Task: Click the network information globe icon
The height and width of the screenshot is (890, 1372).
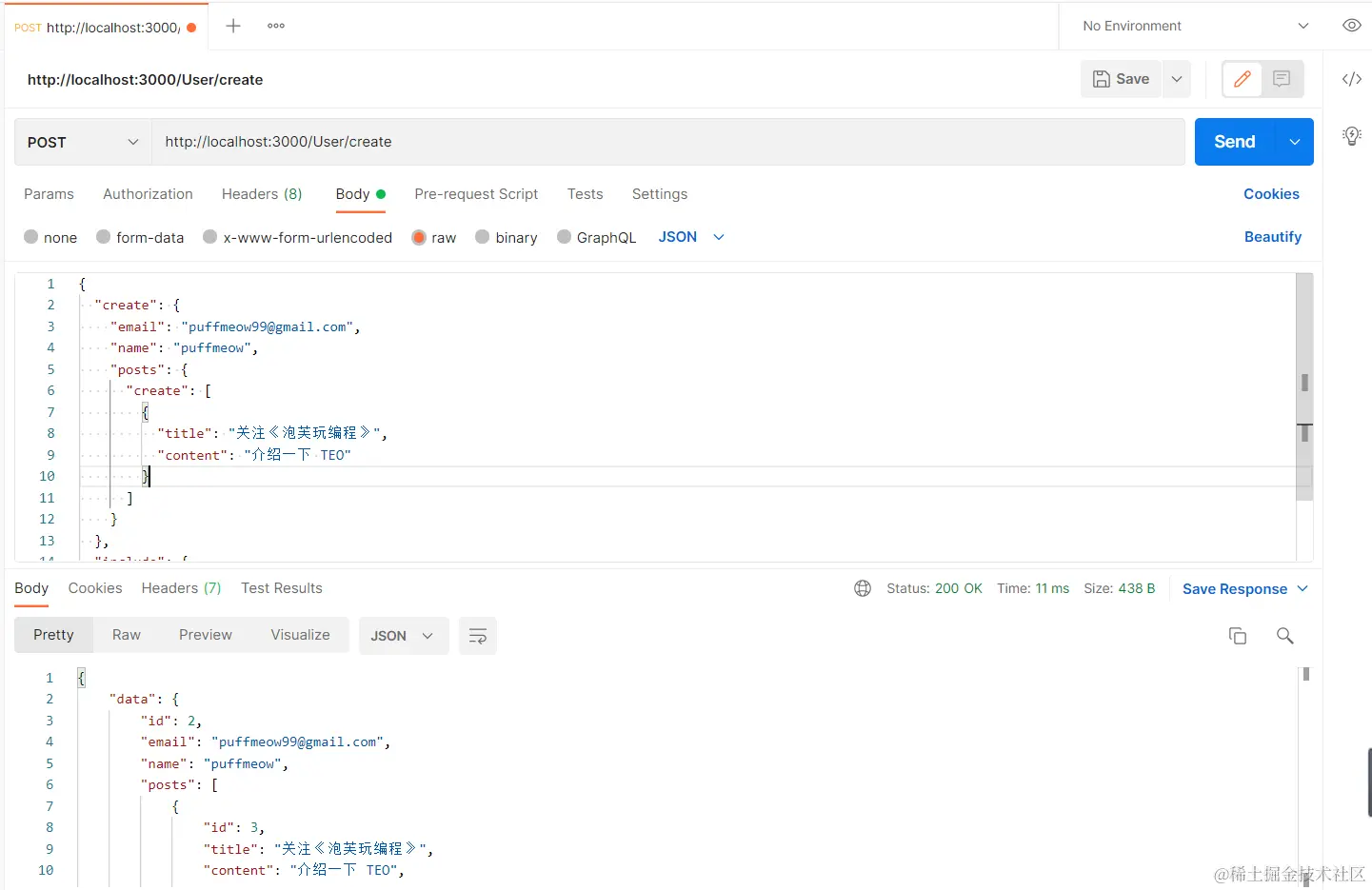Action: tap(862, 588)
